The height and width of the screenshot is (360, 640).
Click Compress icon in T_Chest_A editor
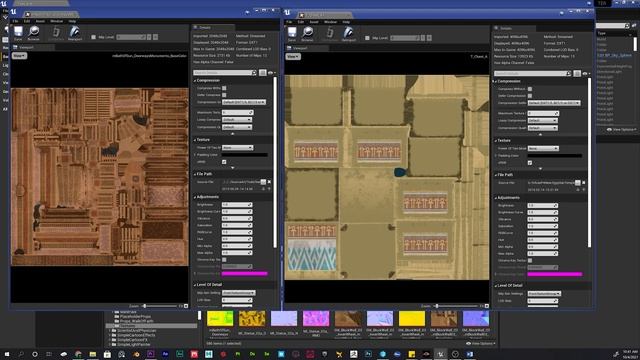(x=330, y=32)
